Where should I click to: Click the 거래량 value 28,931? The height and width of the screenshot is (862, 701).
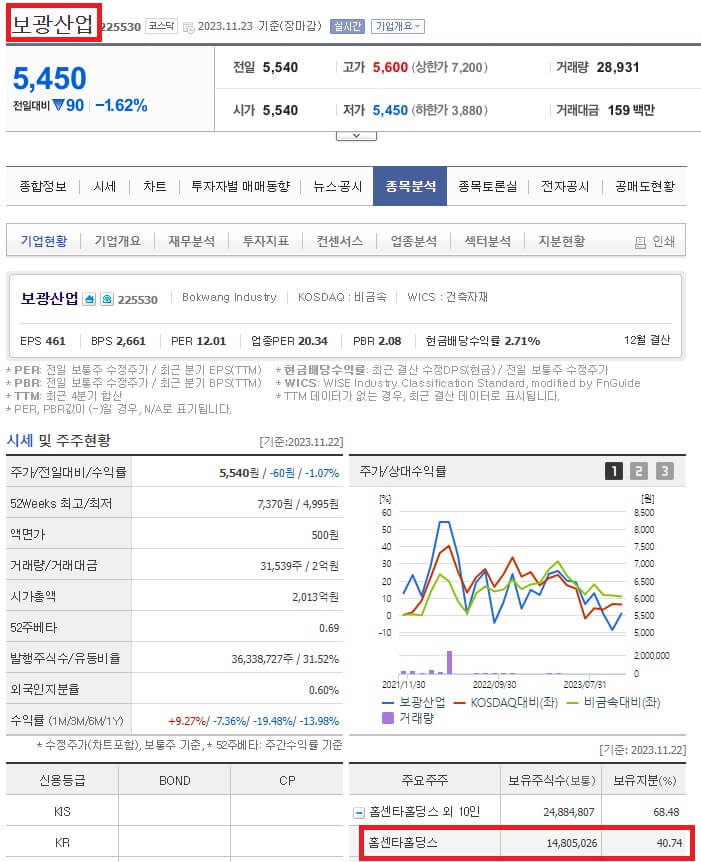[x=617, y=68]
